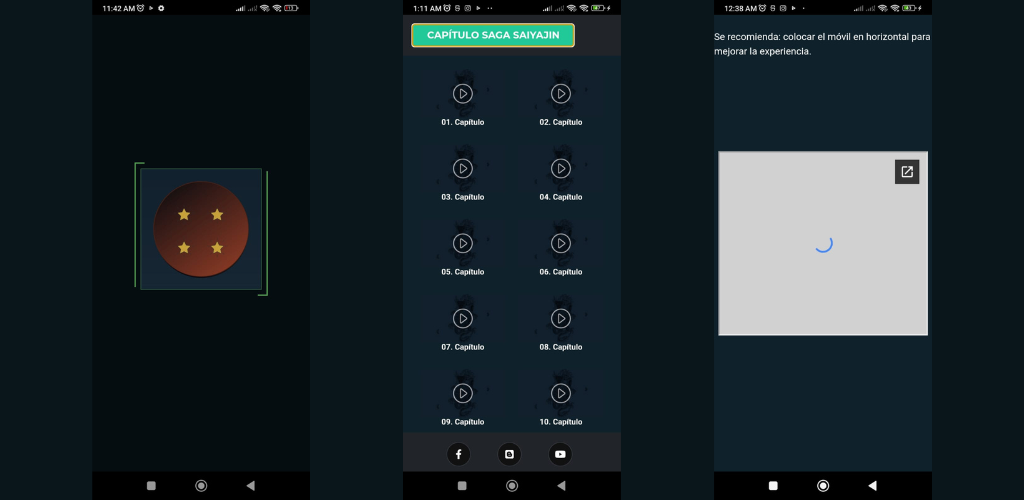Screen dimensions: 1024x500
Task: Play chapter 04. Capítulo
Action: 561,169
